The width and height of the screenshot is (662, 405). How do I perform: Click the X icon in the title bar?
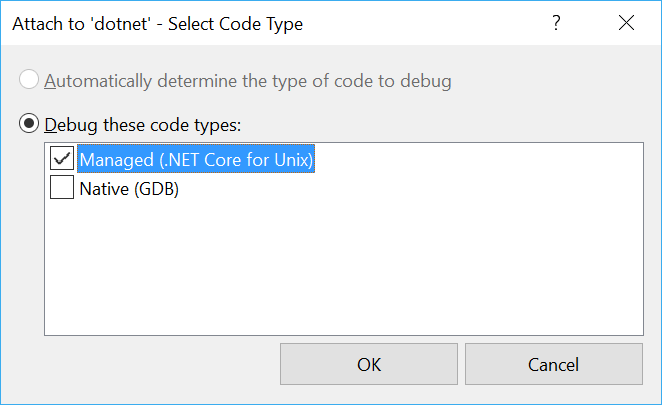coord(626,24)
